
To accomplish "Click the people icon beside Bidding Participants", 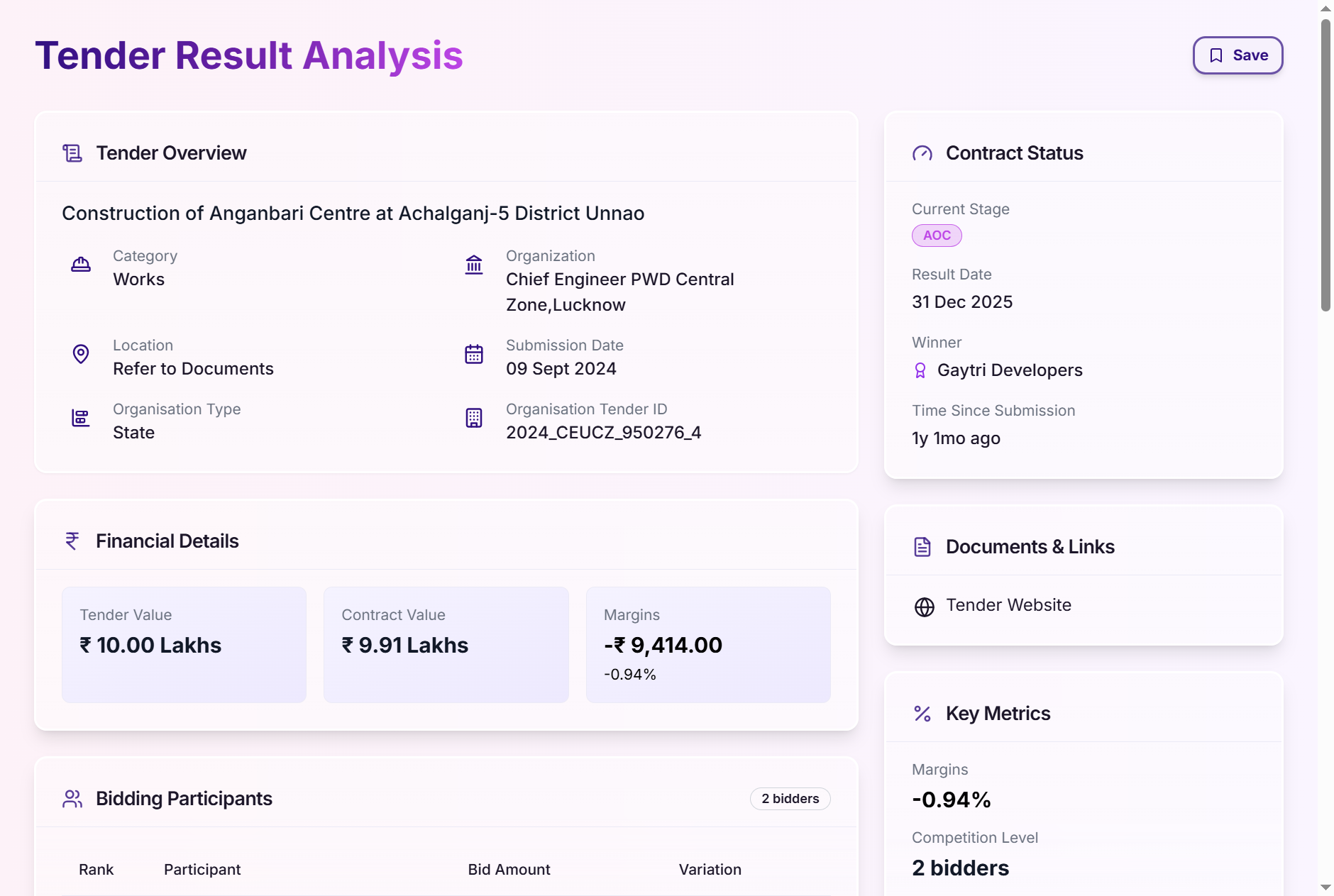I will (72, 799).
